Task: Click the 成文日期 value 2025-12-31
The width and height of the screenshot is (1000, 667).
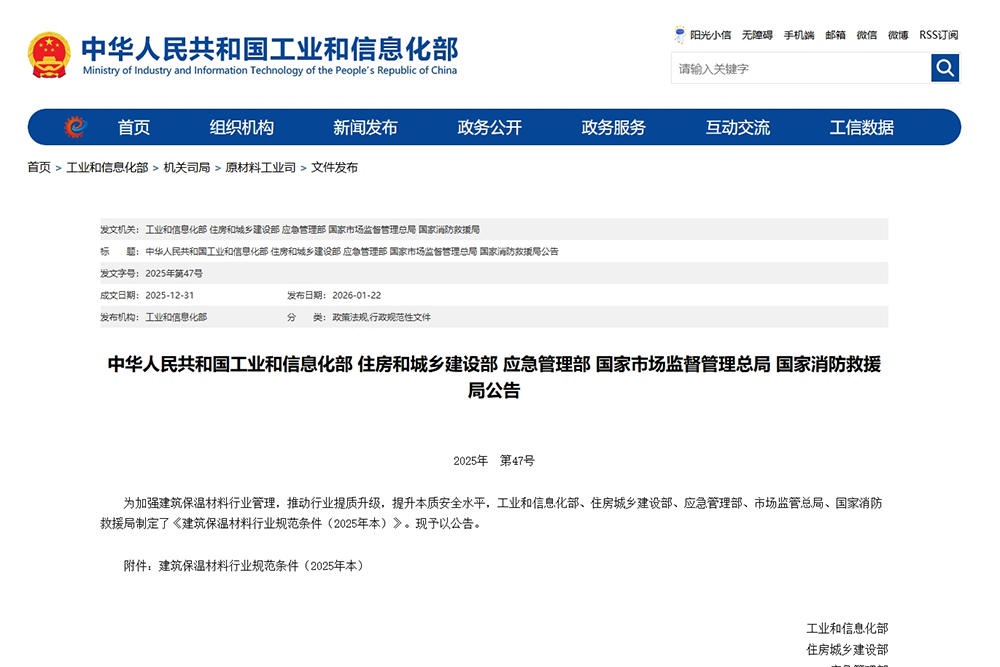Action: pyautogui.click(x=170, y=295)
